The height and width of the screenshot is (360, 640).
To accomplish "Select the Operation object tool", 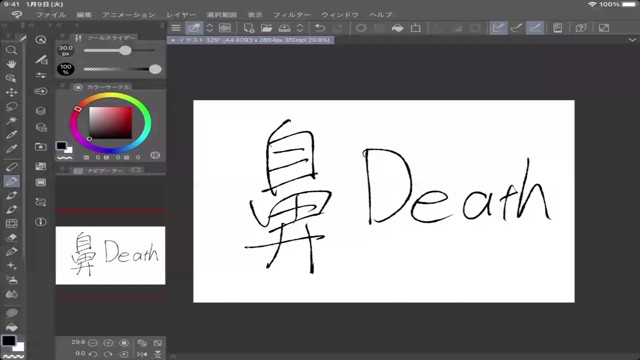I will point(11,78).
